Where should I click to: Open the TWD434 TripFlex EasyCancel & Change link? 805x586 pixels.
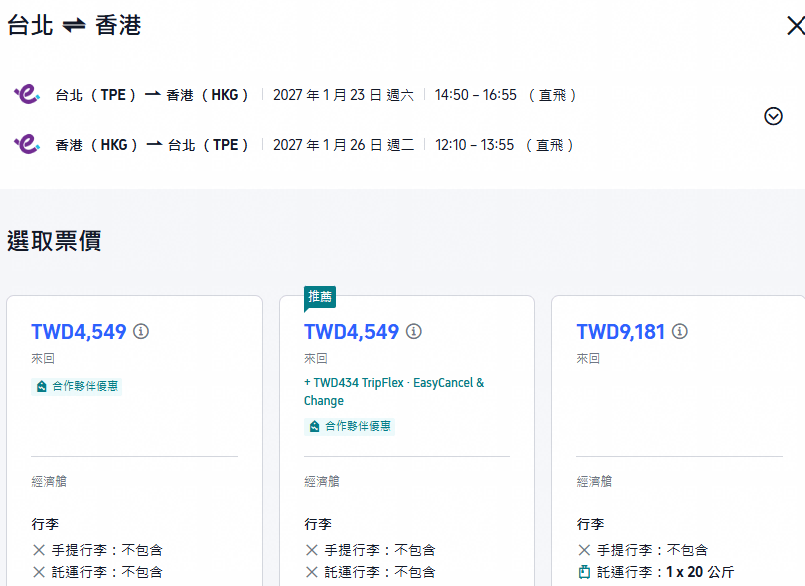394,392
